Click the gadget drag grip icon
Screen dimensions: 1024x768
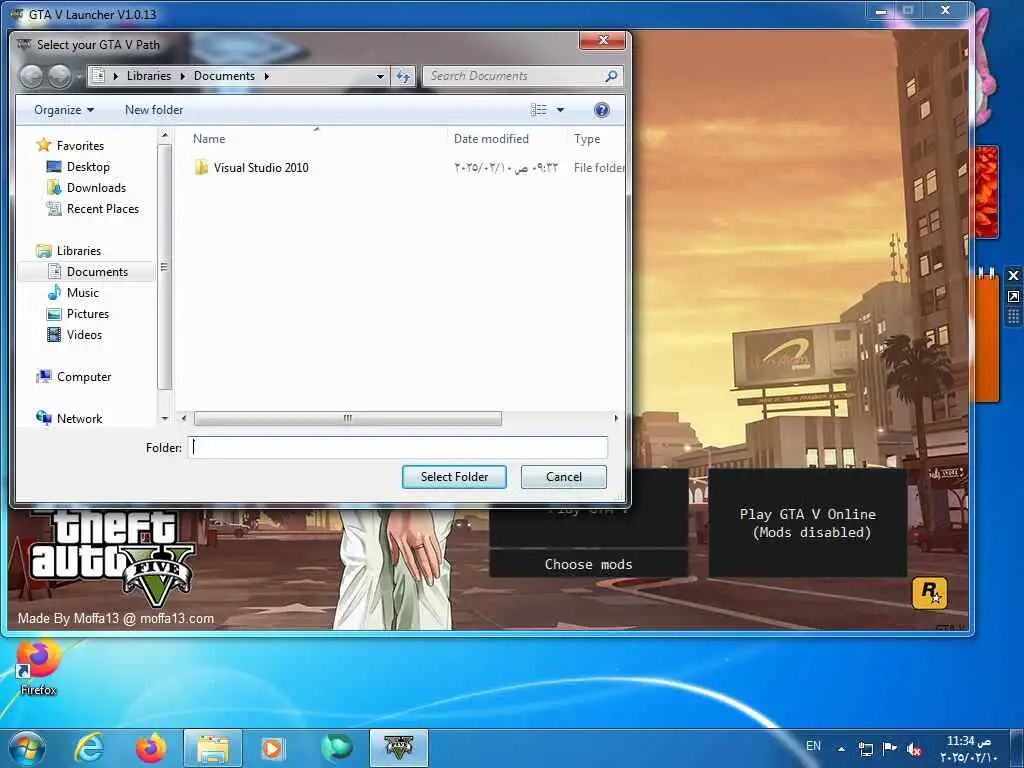(1013, 317)
